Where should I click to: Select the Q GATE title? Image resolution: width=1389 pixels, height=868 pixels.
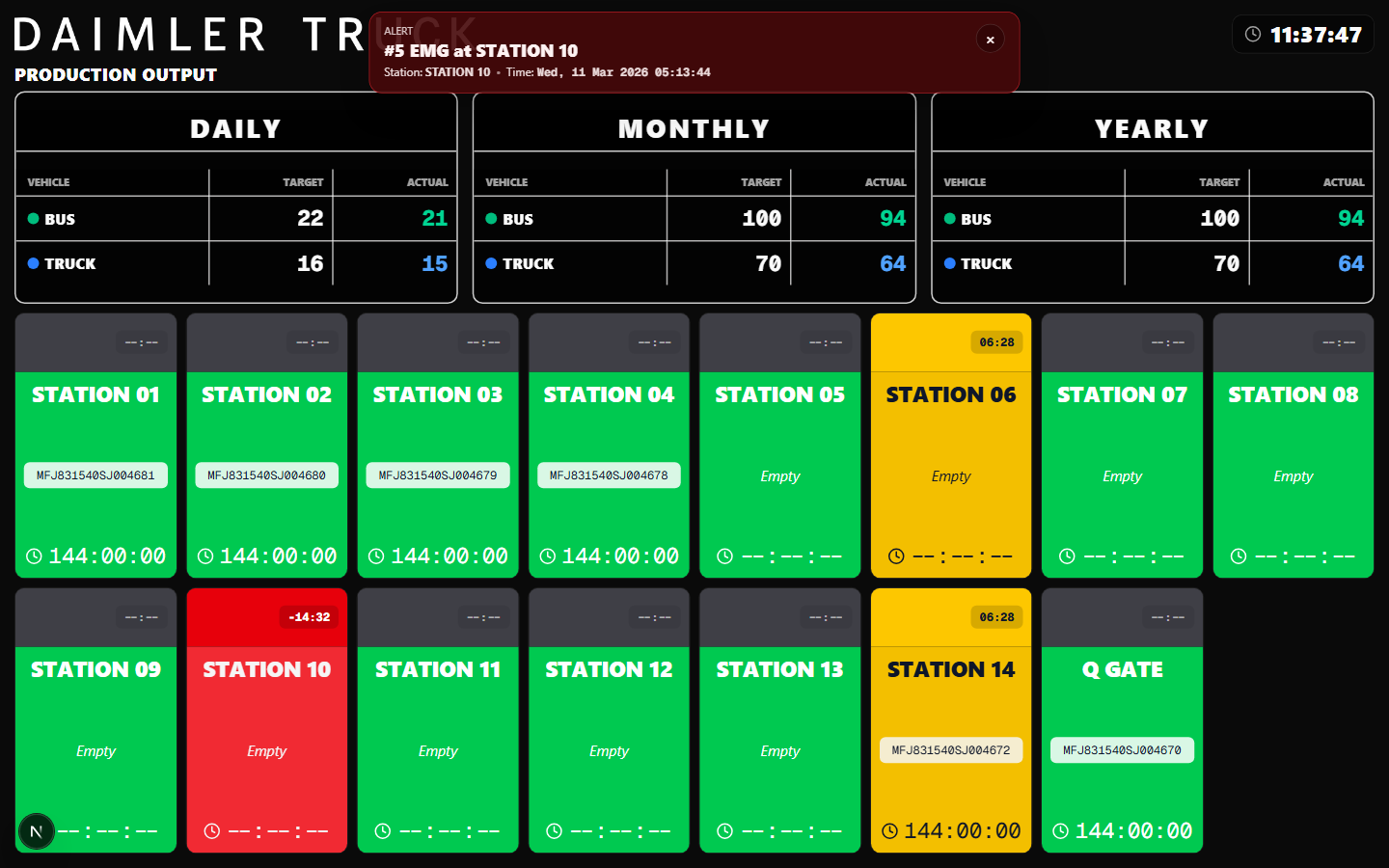point(1123,669)
